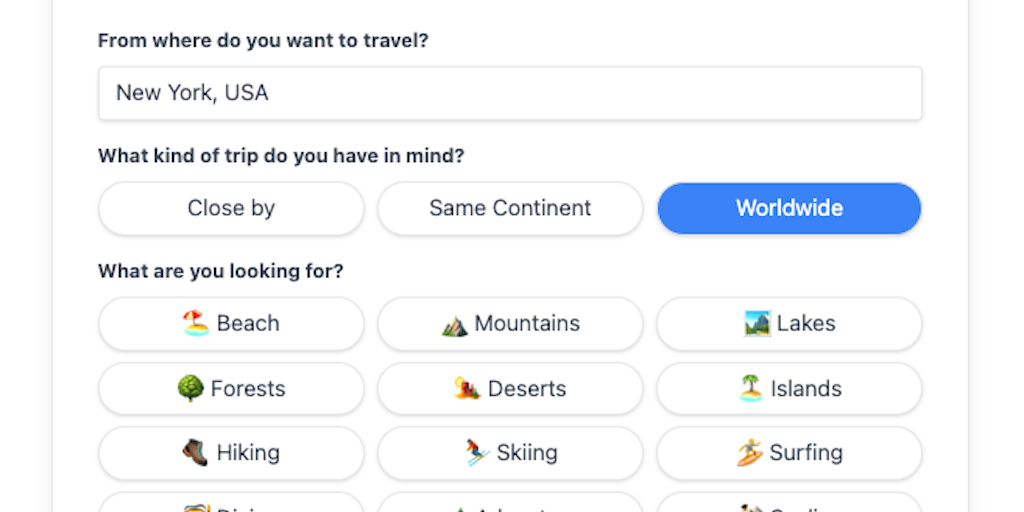This screenshot has height=512, width=1024.
Task: Enable the Skiing activity option
Action: click(x=510, y=453)
